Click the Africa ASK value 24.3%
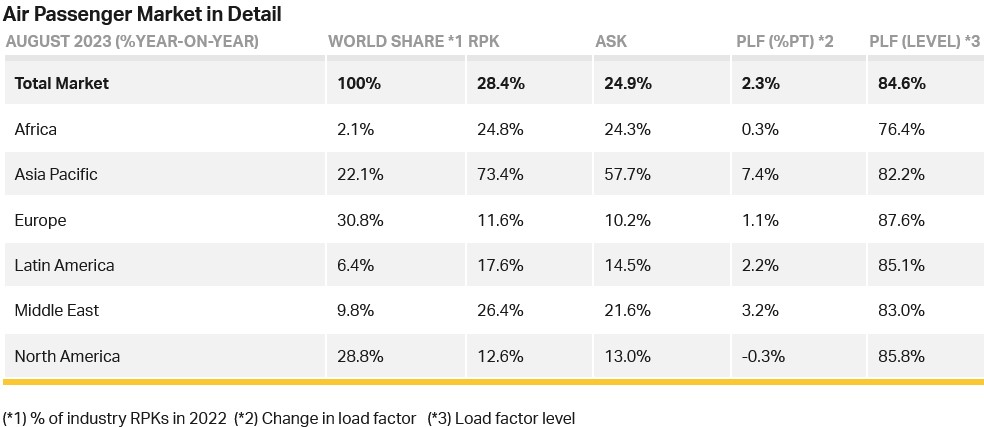984x427 pixels. pos(627,129)
